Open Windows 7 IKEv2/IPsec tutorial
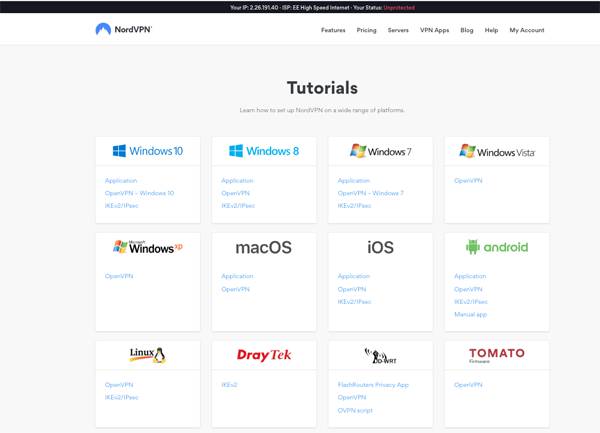This screenshot has height=433, width=600. coord(354,206)
